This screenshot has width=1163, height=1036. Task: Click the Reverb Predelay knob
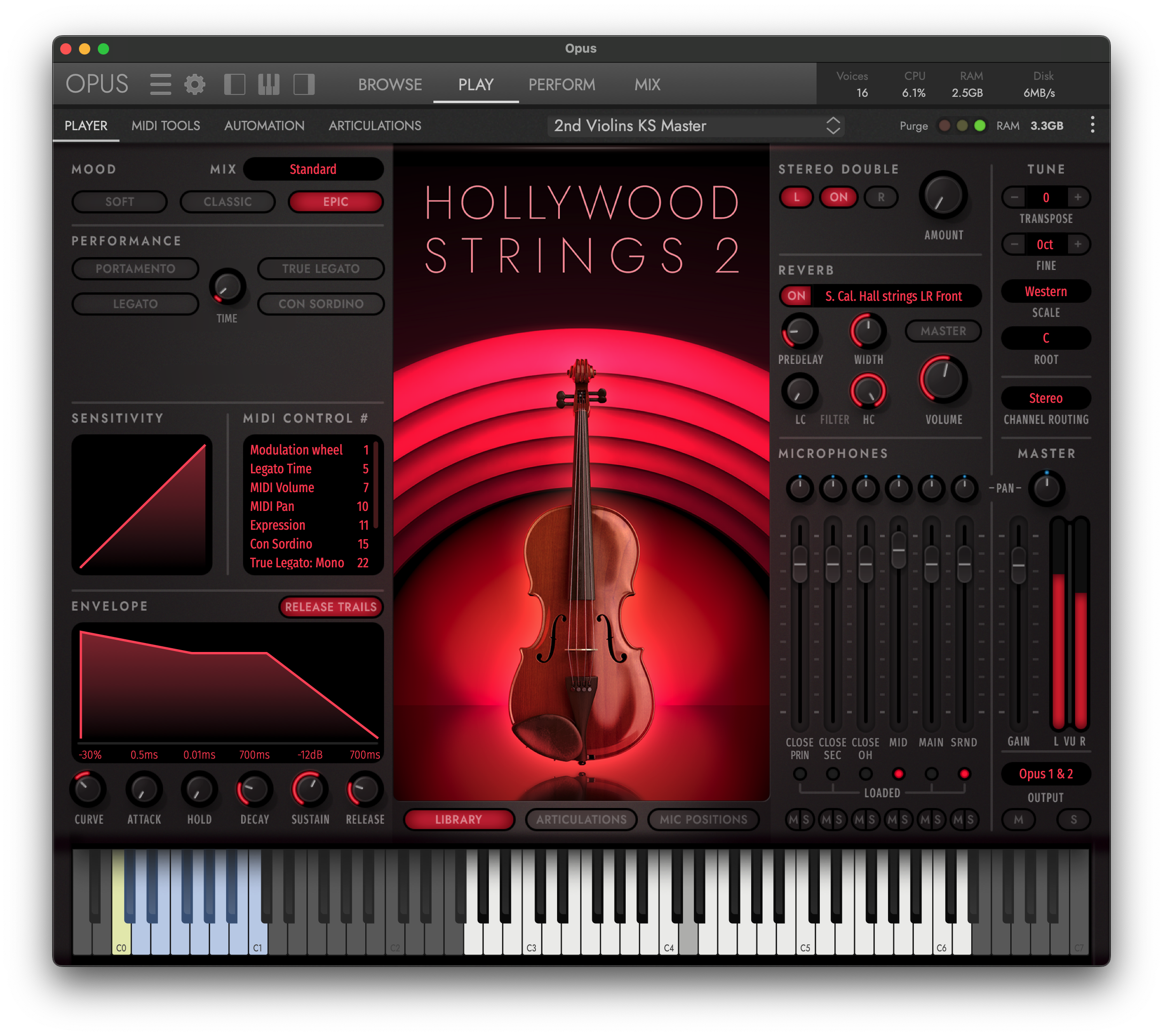(800, 331)
